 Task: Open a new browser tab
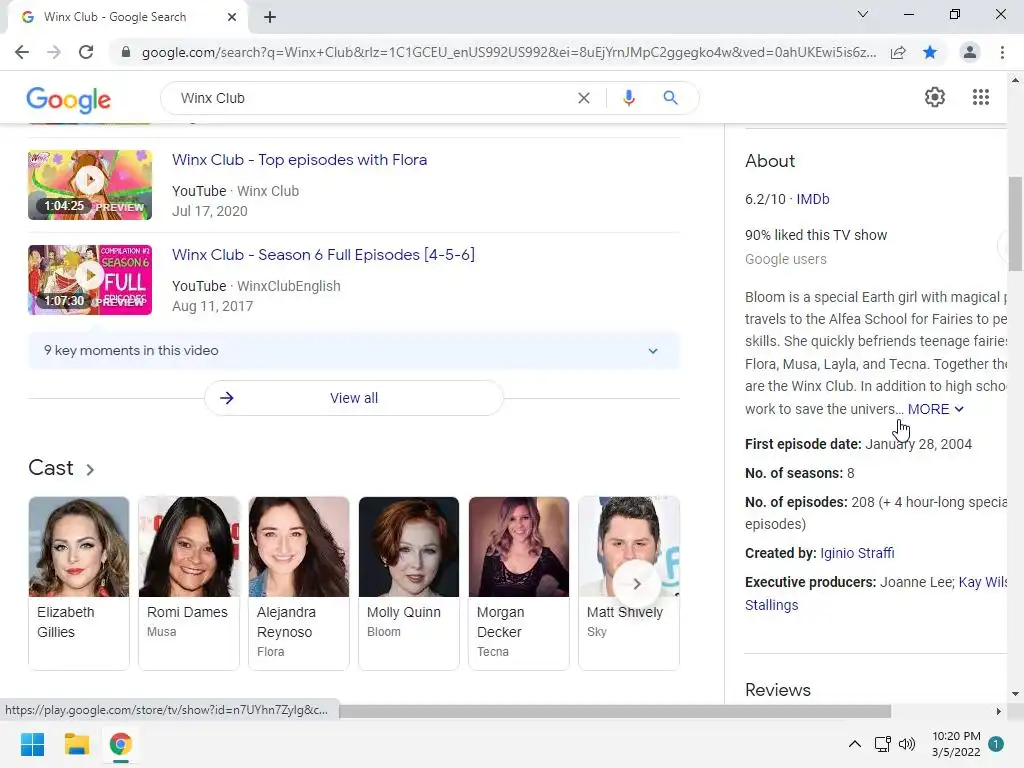pos(270,17)
